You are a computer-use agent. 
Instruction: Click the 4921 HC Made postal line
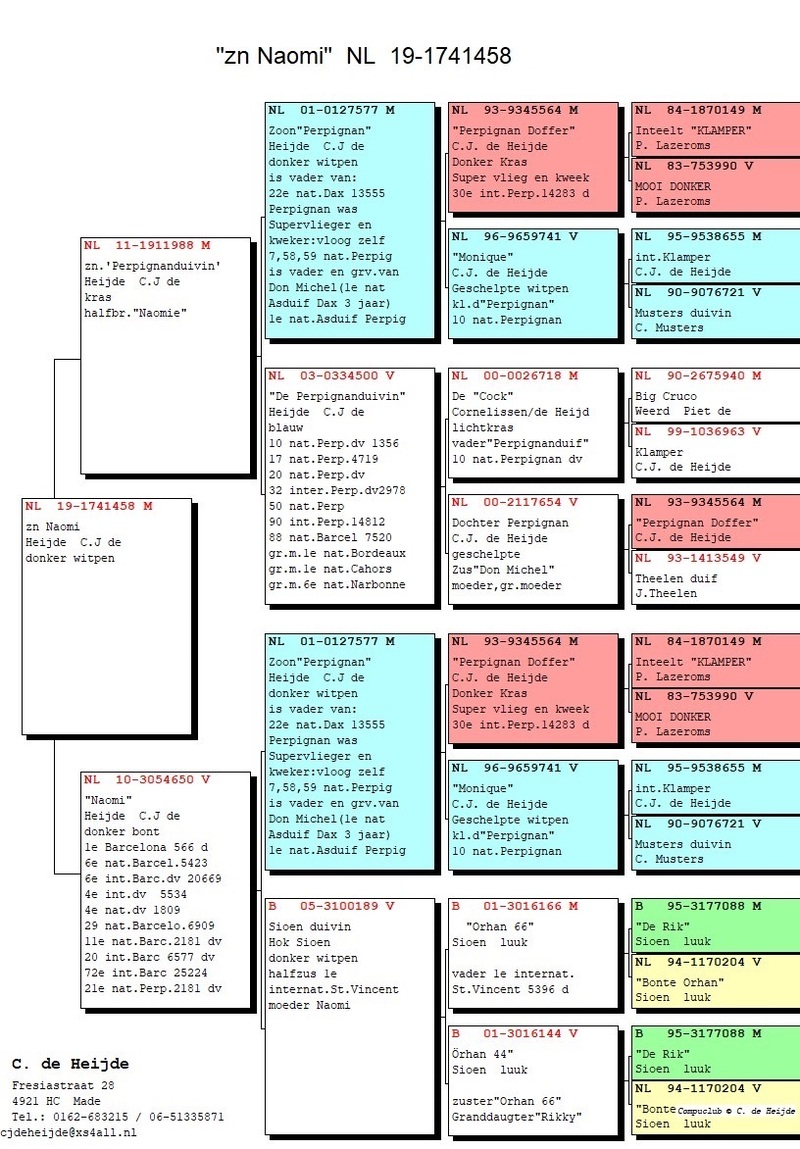(x=56, y=1101)
